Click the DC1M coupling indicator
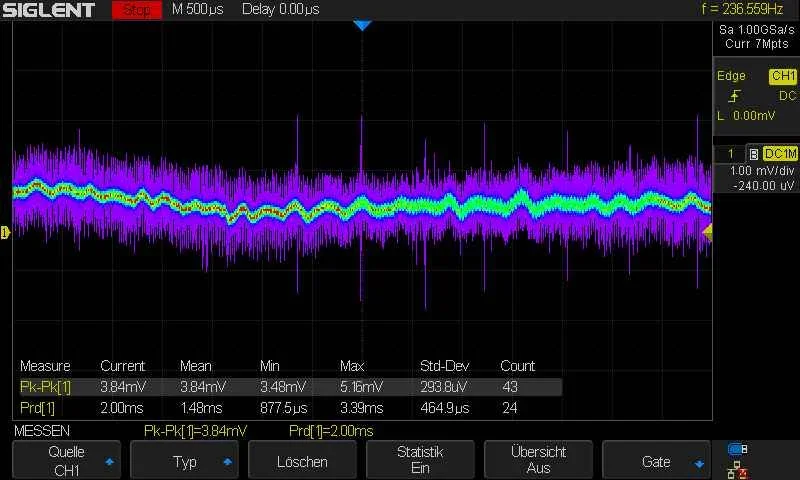The height and width of the screenshot is (480, 800). (x=780, y=154)
